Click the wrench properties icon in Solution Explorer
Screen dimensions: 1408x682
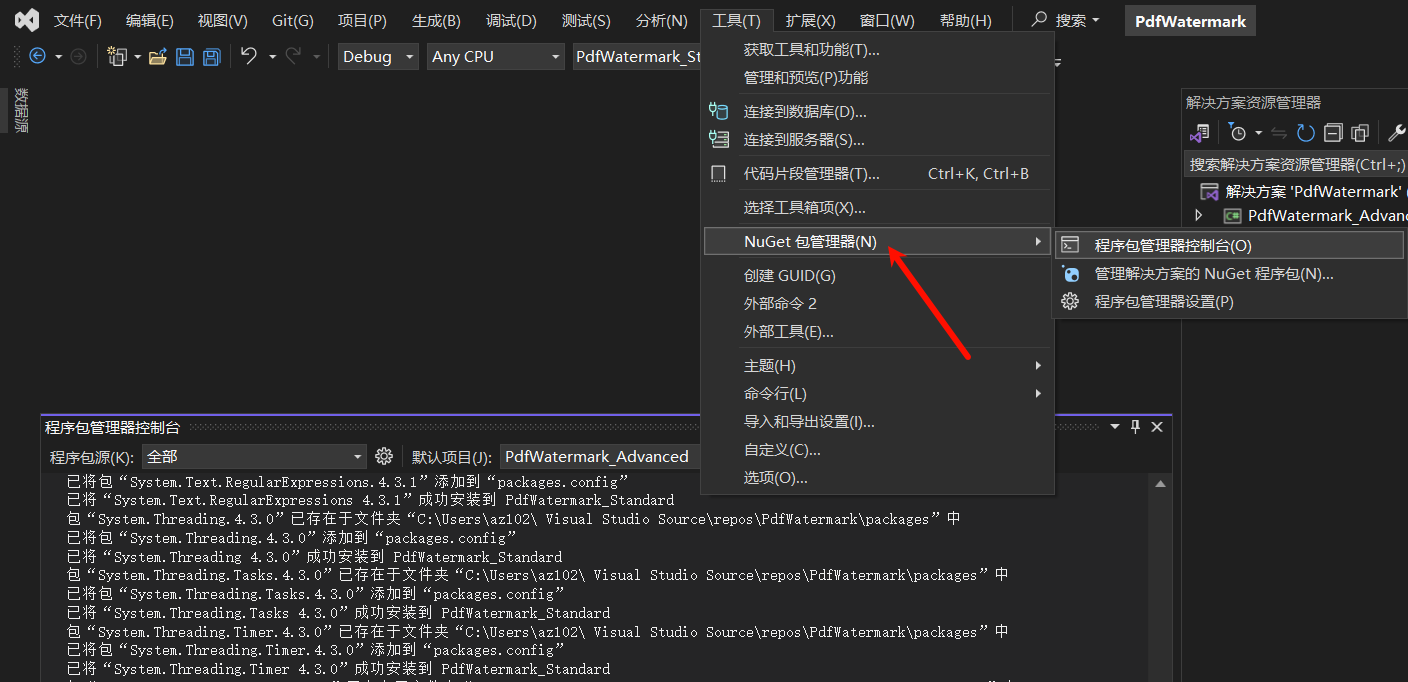click(1397, 133)
